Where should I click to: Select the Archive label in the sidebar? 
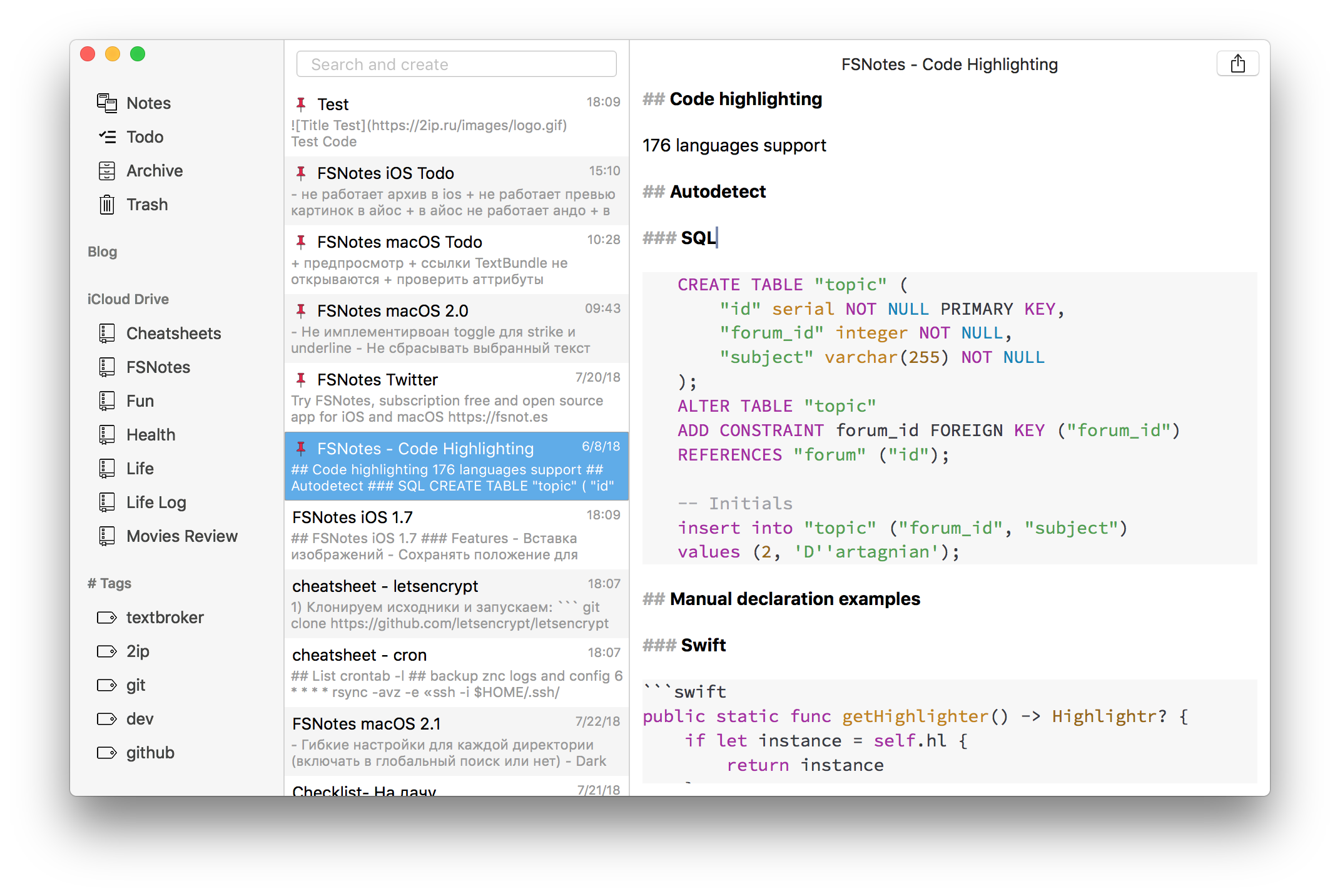click(x=155, y=171)
